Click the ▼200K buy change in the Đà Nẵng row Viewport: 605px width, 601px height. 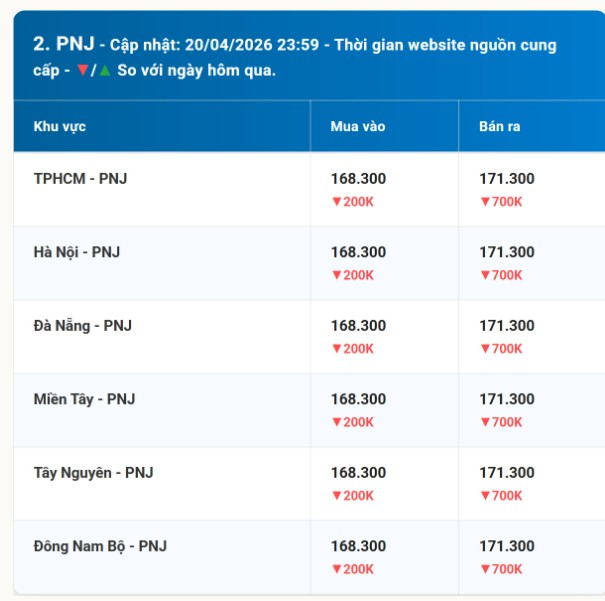[x=352, y=348]
